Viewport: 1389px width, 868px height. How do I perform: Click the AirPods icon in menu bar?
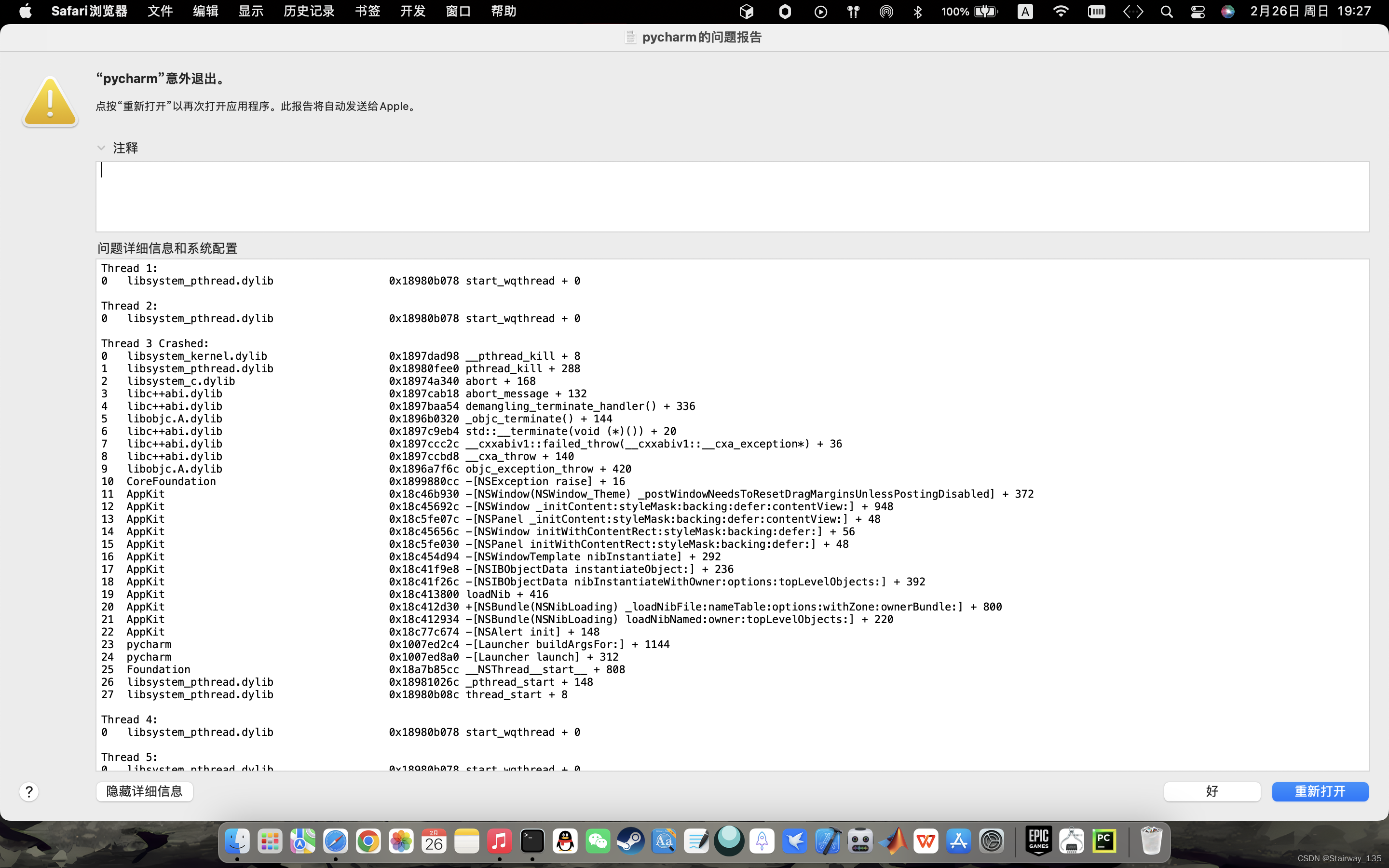(853, 12)
